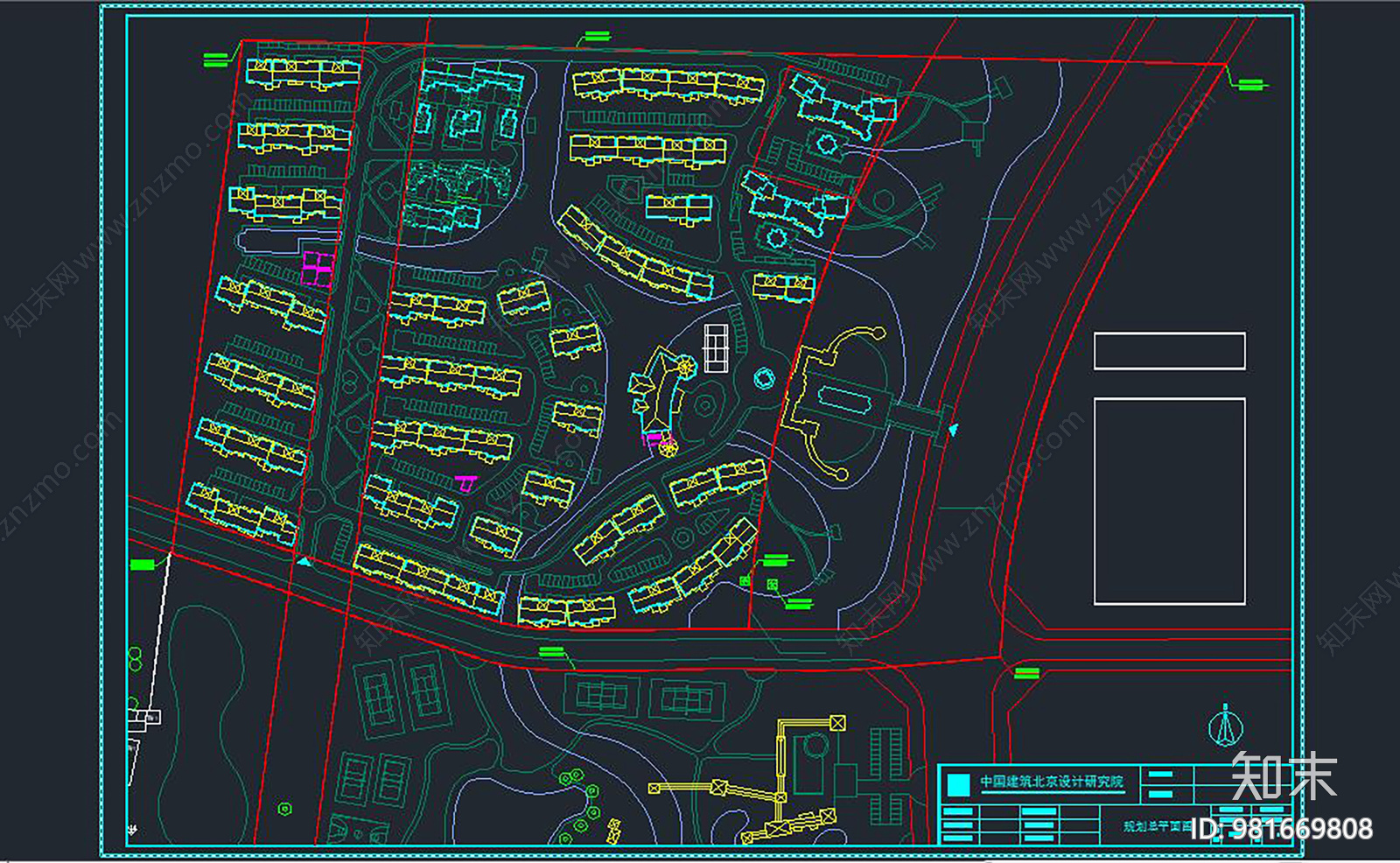Select the white tennis court near the plaza
Screen dimensions: 1400x863
[x=716, y=347]
